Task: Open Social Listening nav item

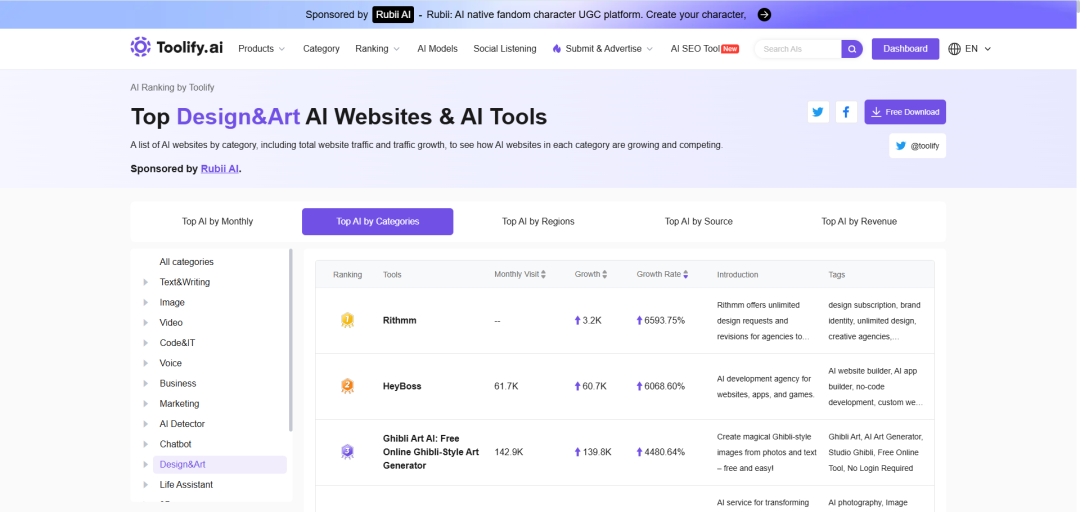Action: pos(505,49)
